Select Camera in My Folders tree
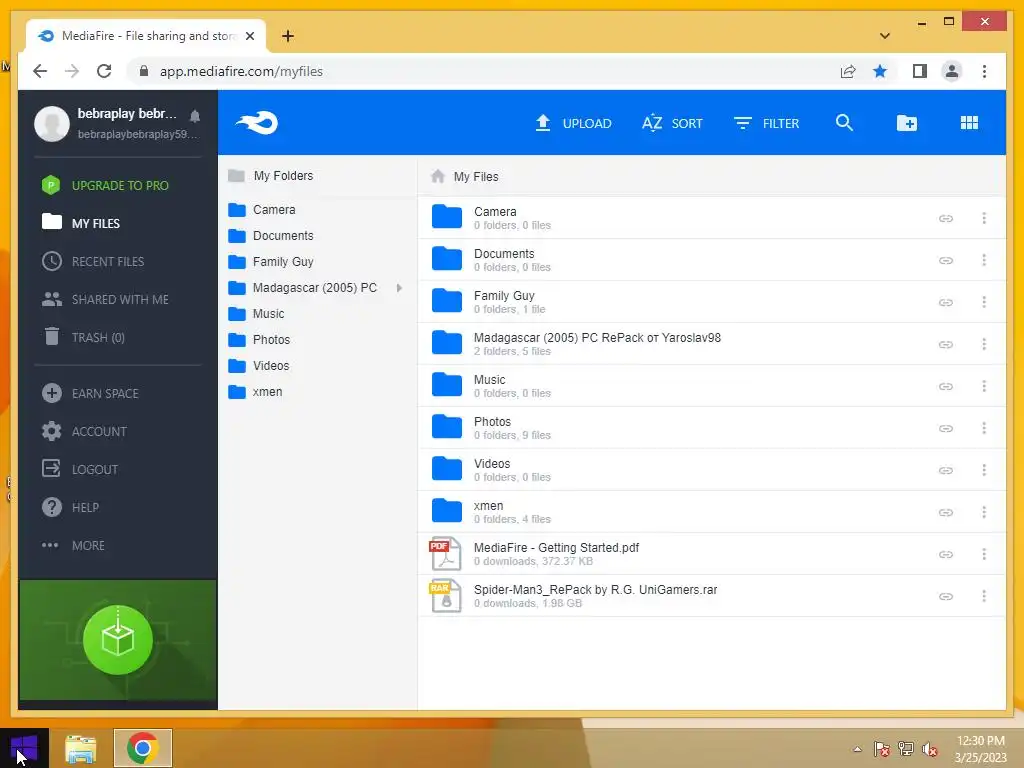The width and height of the screenshot is (1024, 768). 262,210
